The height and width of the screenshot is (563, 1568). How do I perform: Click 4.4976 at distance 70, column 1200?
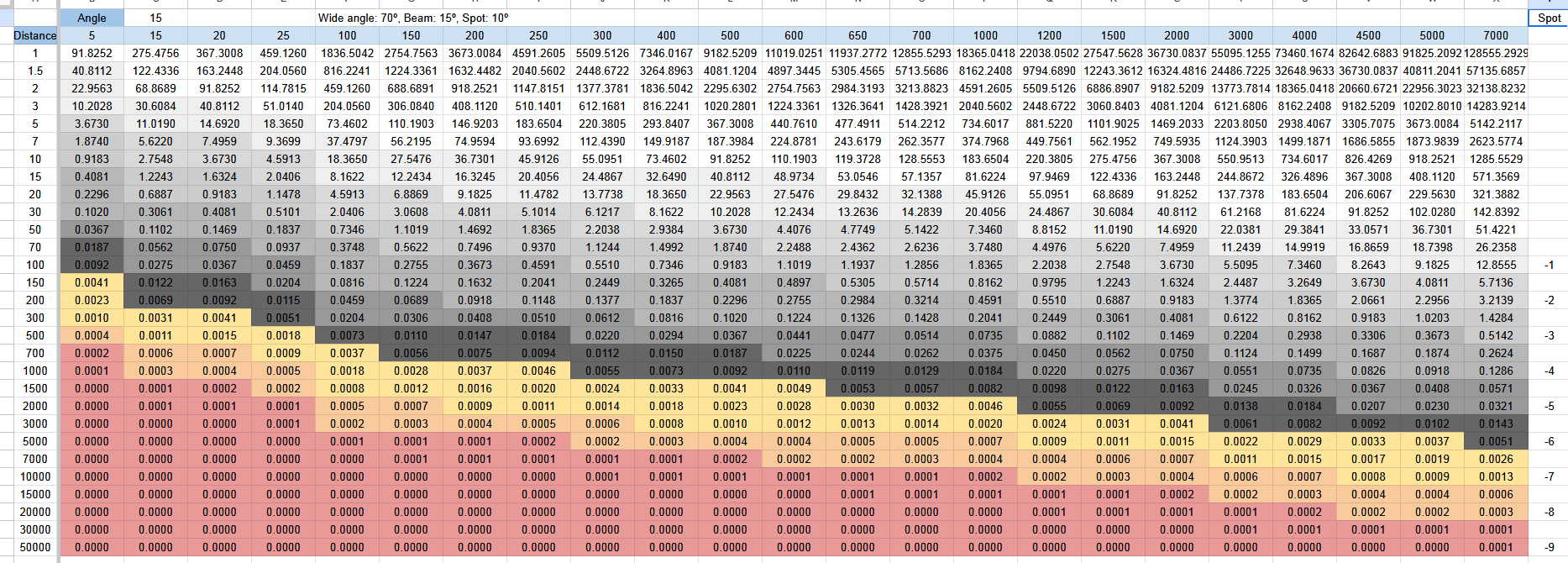[x=1049, y=247]
